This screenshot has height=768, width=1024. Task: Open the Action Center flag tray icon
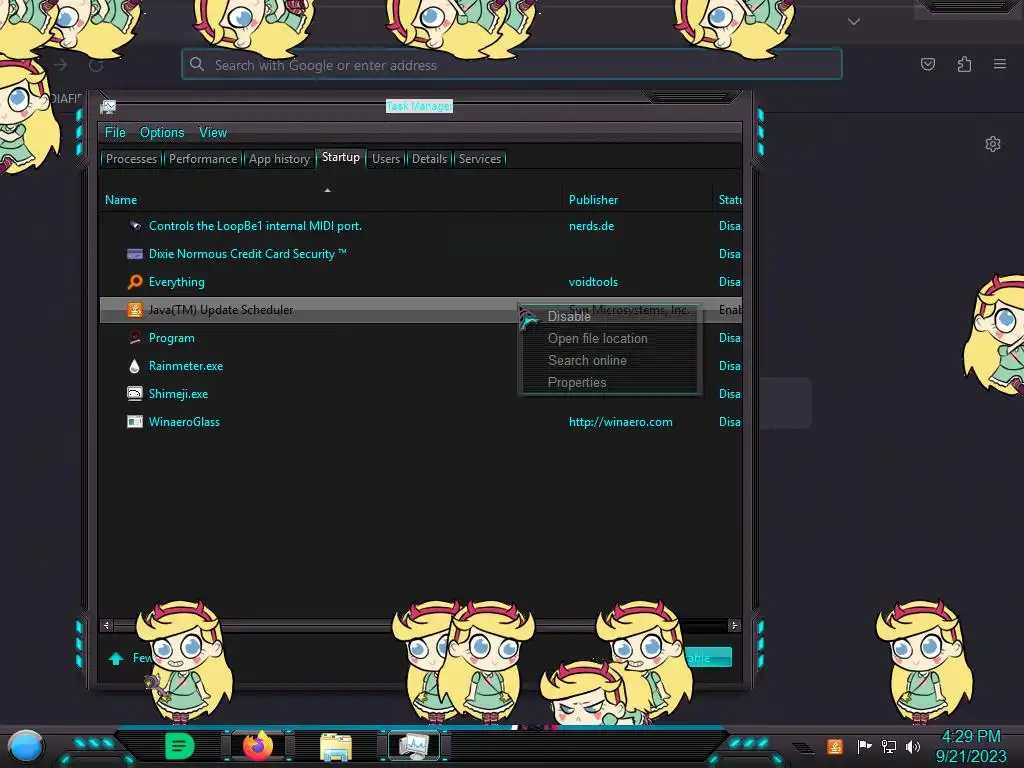pos(864,746)
